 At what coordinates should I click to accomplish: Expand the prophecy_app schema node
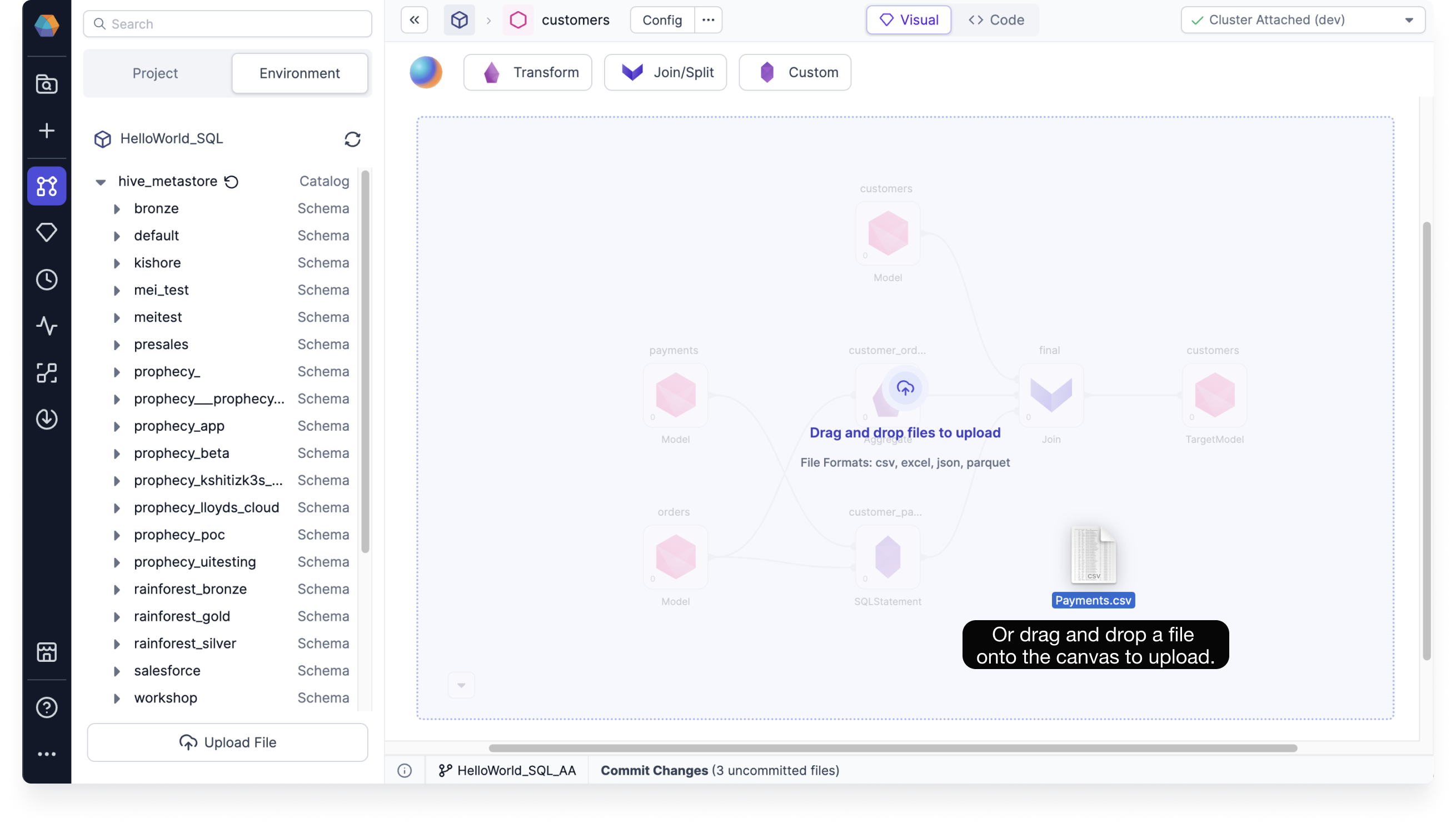click(117, 426)
